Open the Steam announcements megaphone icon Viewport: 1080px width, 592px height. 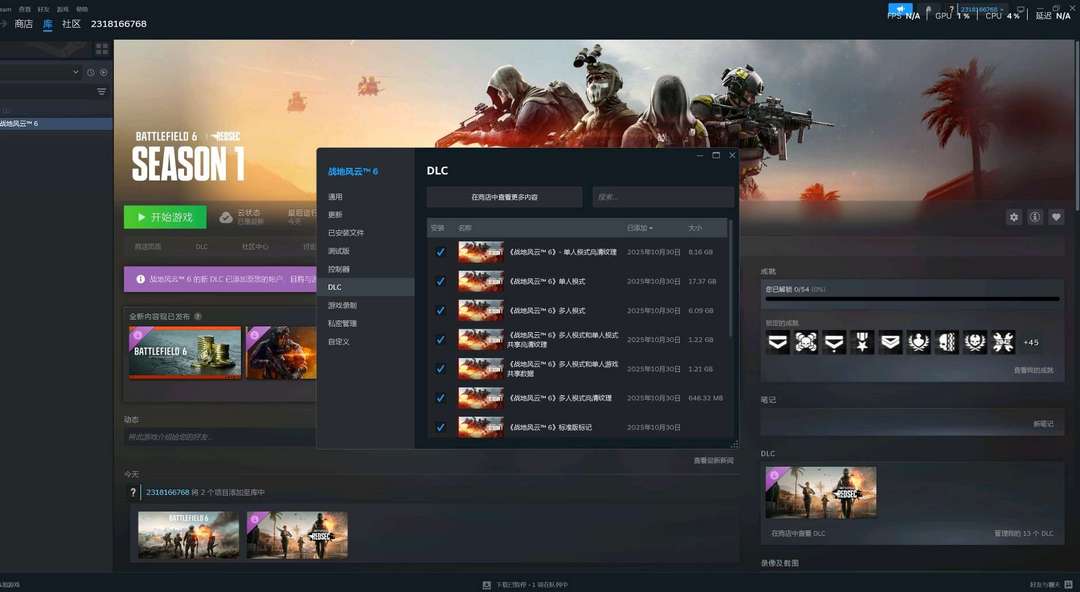[x=899, y=9]
